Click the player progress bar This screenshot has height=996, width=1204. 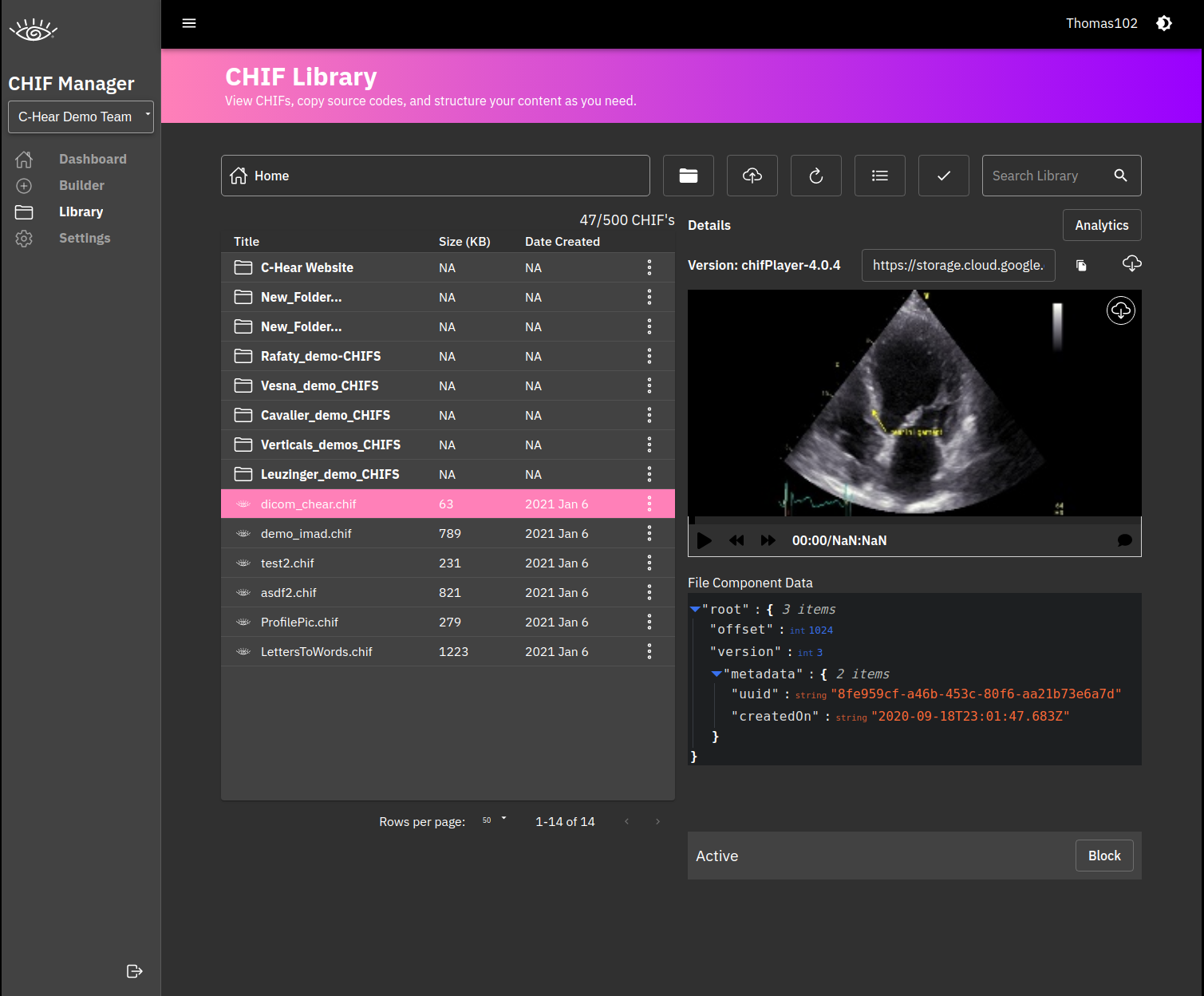tap(914, 520)
